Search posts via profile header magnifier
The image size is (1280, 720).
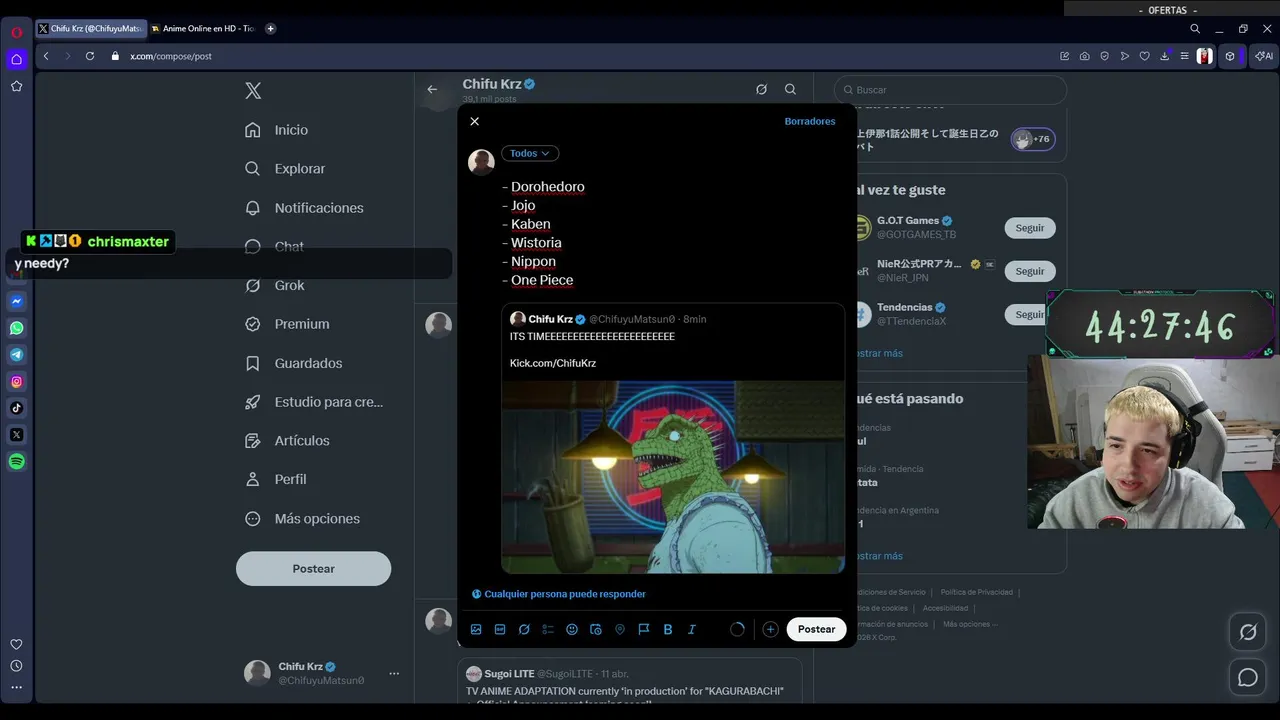[x=790, y=89]
